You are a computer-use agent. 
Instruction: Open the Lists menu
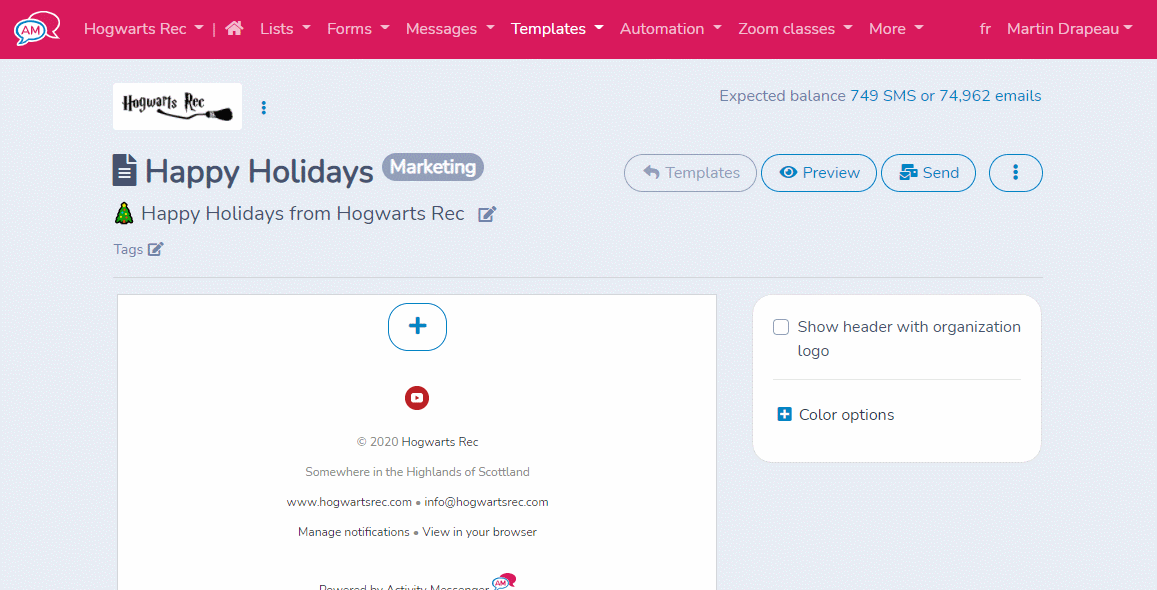tap(285, 29)
